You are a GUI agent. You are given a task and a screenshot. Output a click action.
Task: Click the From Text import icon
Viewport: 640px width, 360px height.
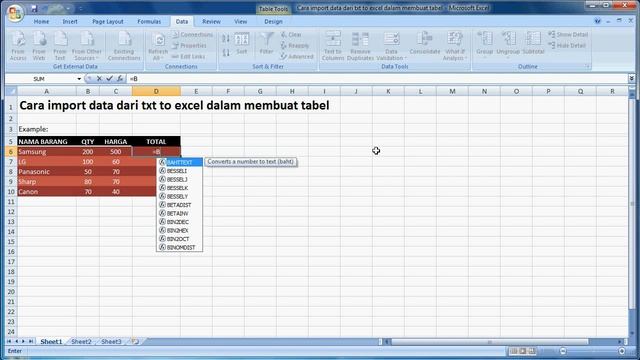60,46
